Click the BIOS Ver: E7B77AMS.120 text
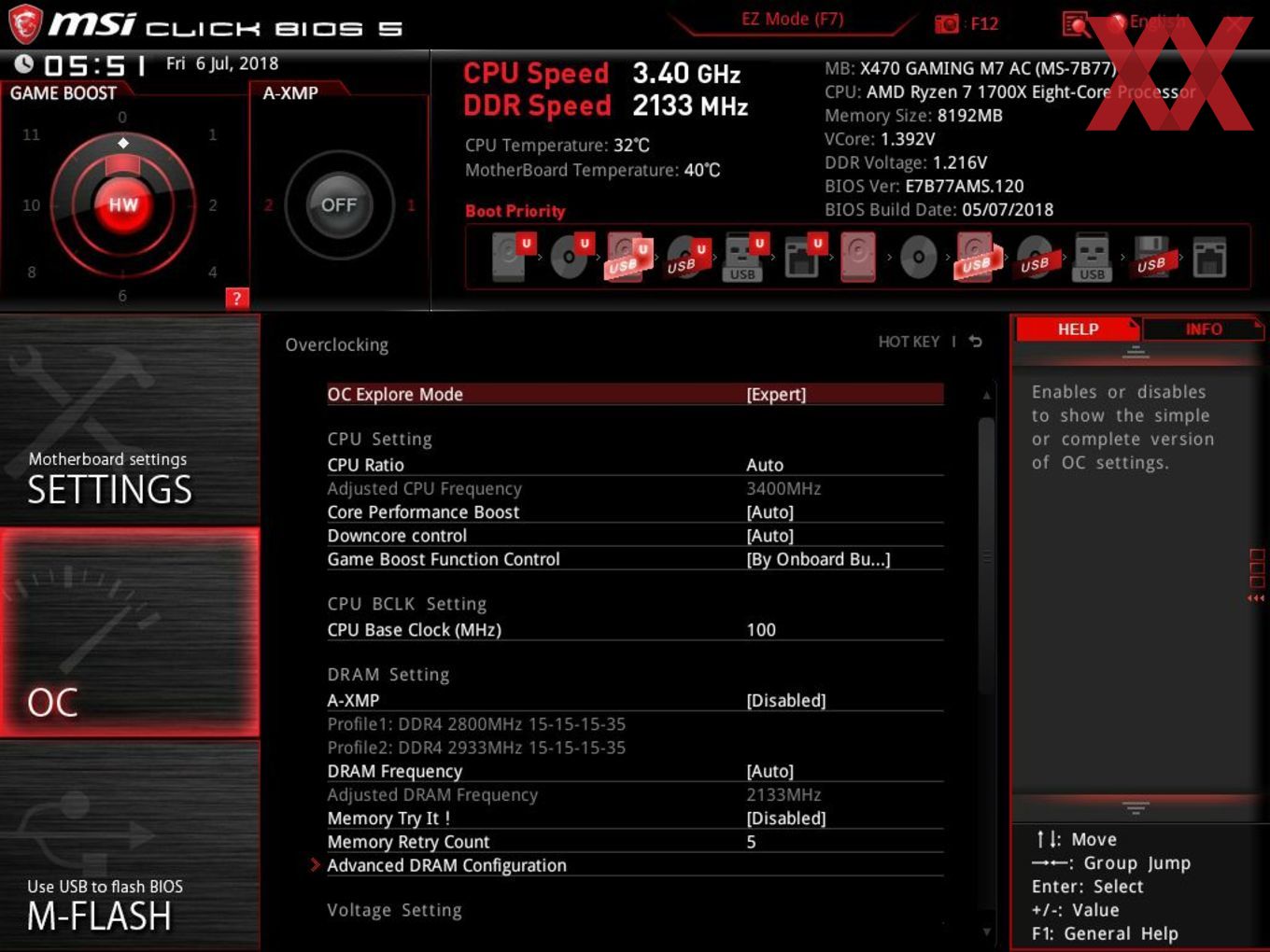 tap(924, 187)
